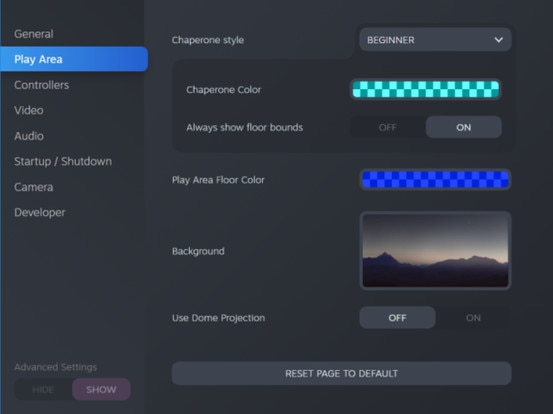The image size is (553, 414).
Task: Select ON for Always show floor bounds
Action: (x=463, y=127)
